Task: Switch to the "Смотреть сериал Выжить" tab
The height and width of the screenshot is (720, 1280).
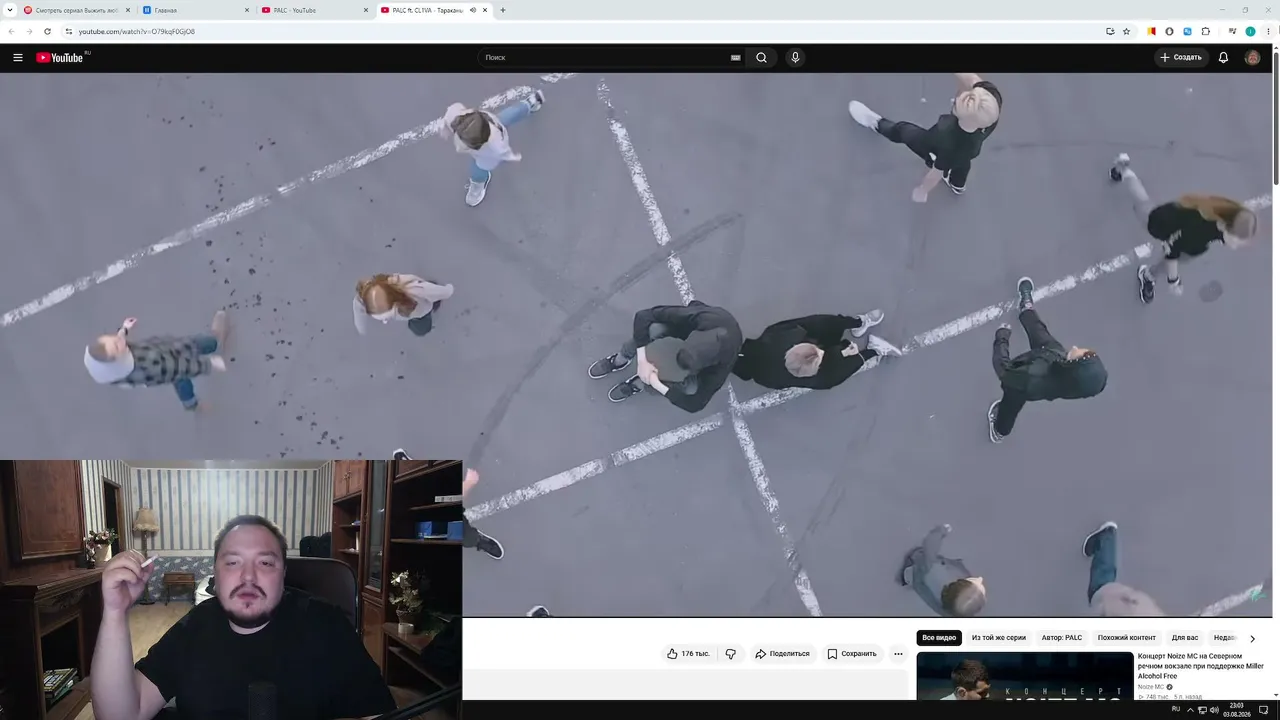Action: (x=76, y=10)
